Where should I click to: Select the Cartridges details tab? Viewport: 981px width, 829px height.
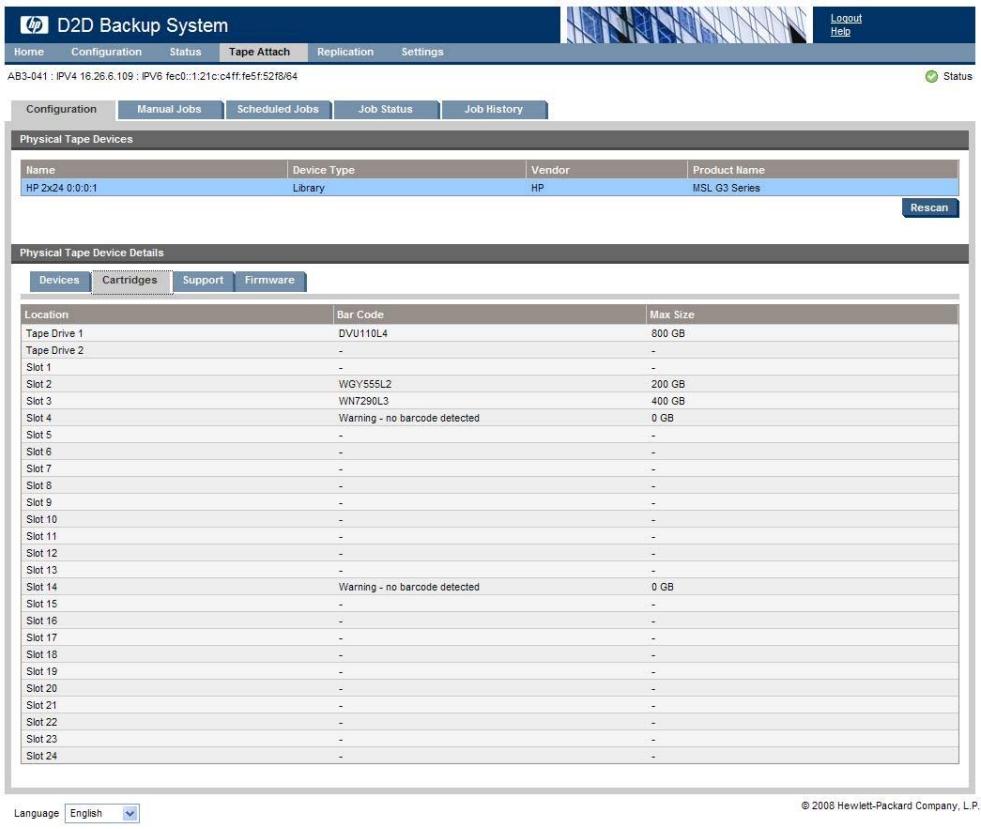click(x=130, y=280)
